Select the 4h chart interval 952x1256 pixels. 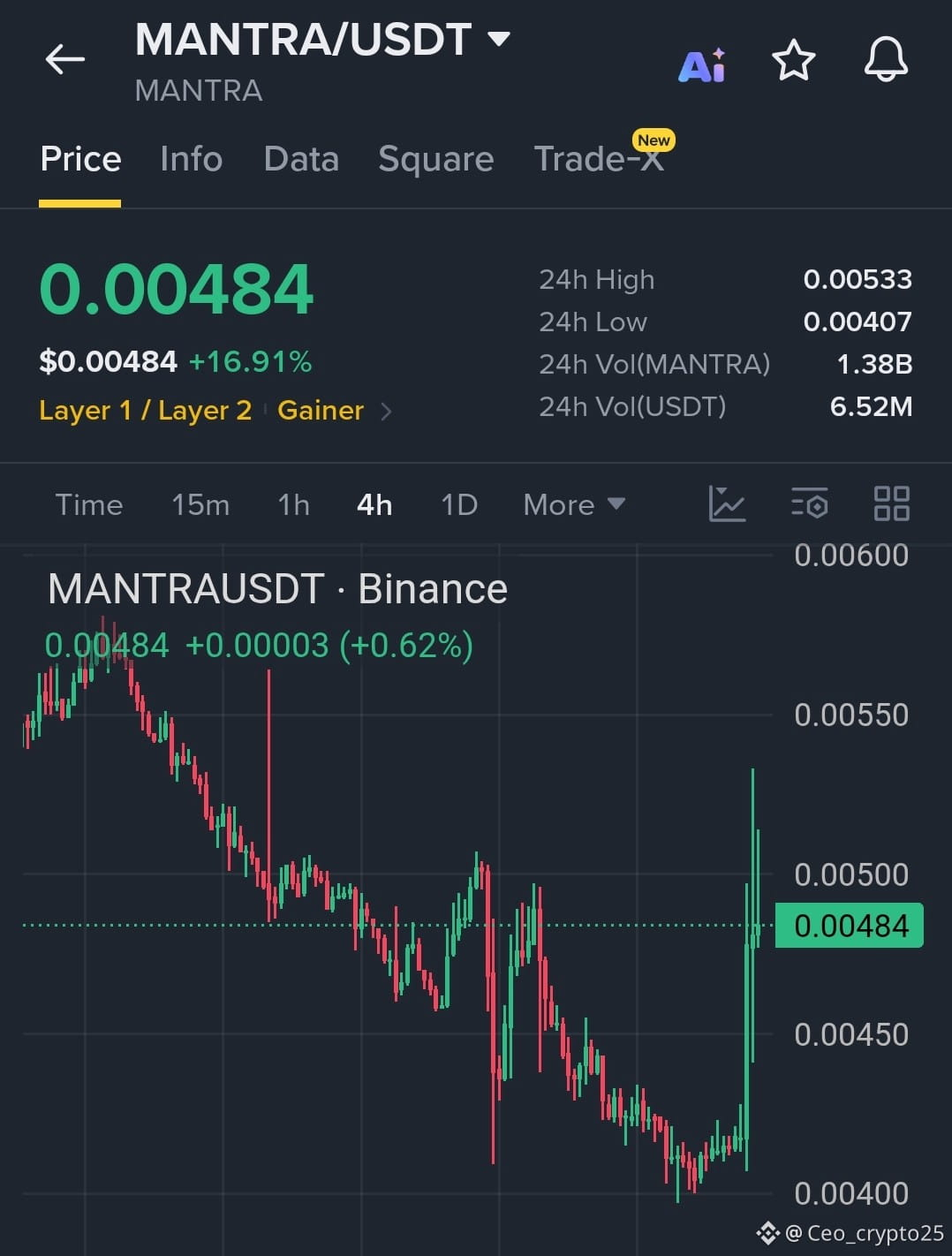pyautogui.click(x=374, y=504)
